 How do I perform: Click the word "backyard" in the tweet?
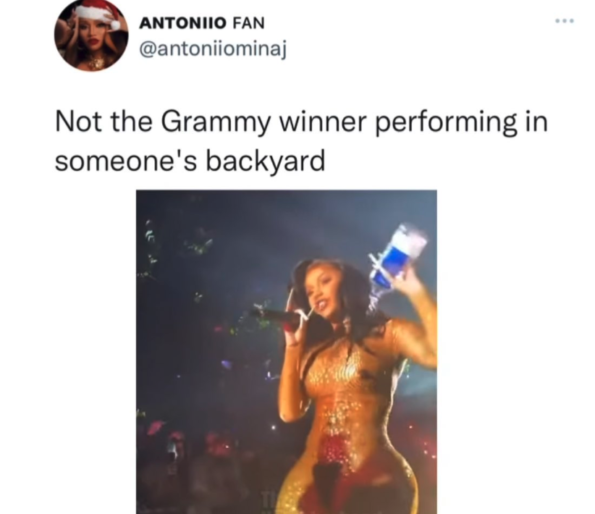coord(265,161)
